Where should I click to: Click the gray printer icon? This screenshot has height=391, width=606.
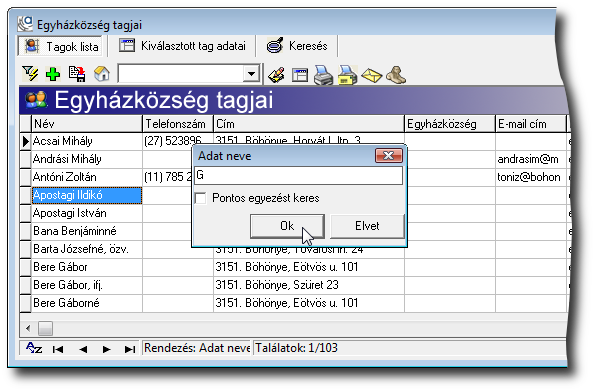(x=323, y=75)
